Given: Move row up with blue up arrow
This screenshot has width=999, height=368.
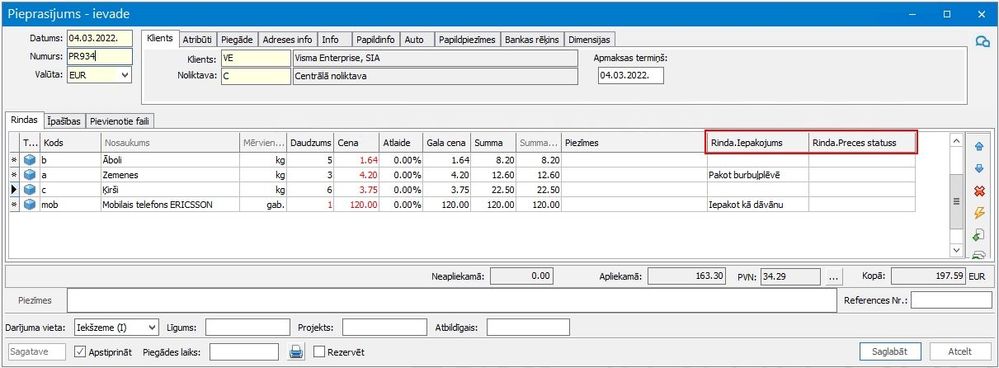Looking at the screenshot, I should [979, 146].
